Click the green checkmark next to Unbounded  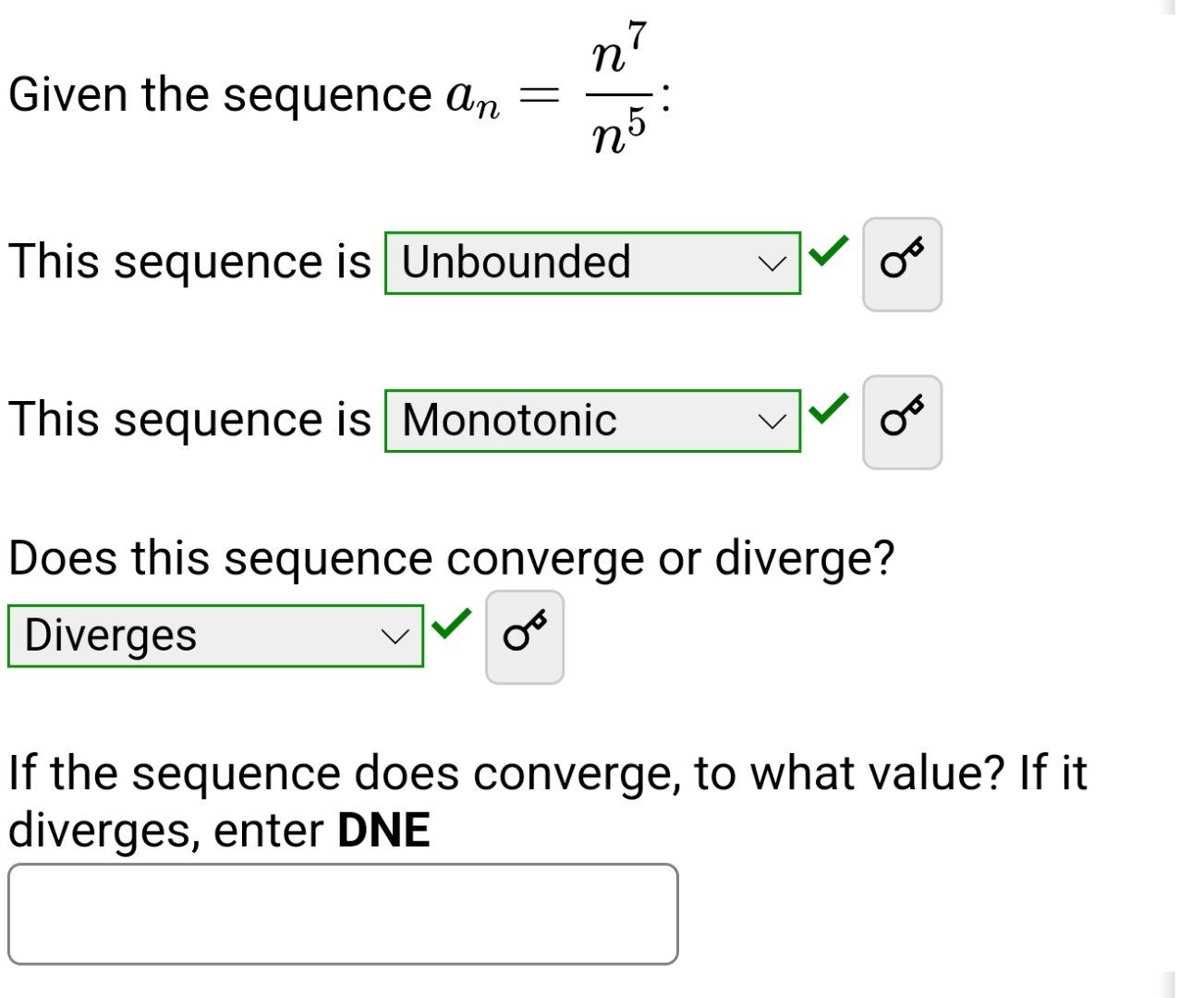[x=828, y=250]
